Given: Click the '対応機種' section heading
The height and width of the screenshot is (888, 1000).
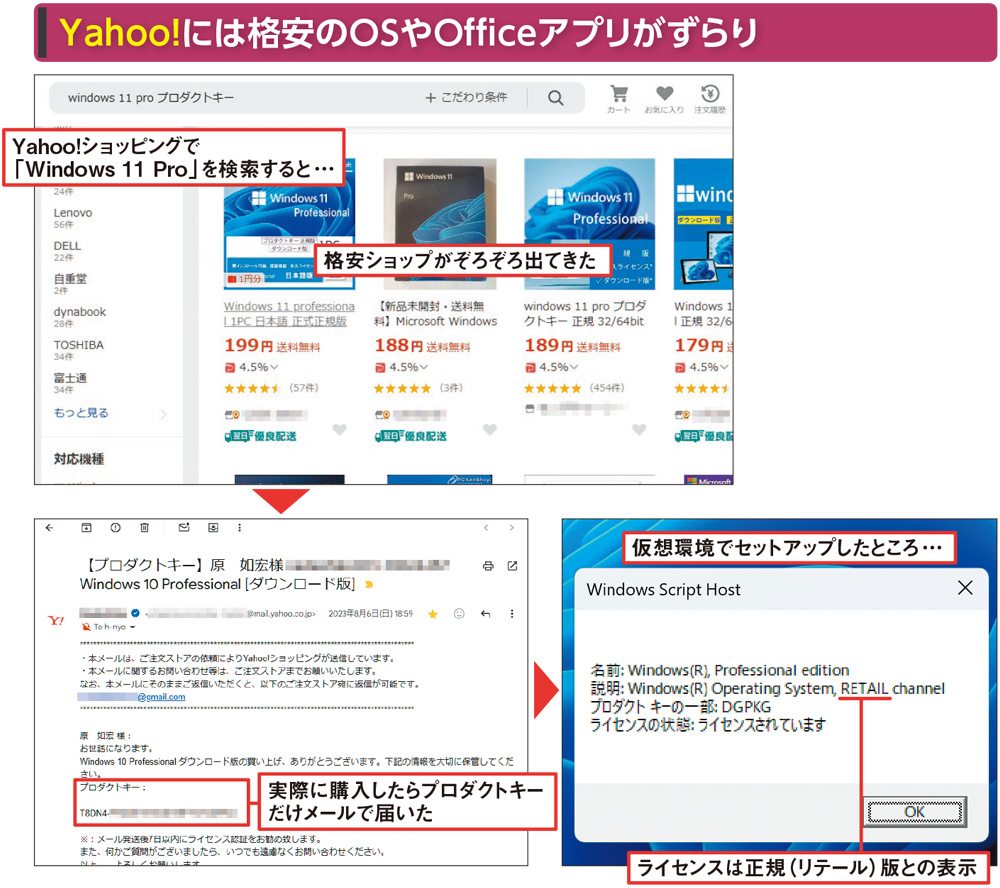Looking at the screenshot, I should point(78,459).
